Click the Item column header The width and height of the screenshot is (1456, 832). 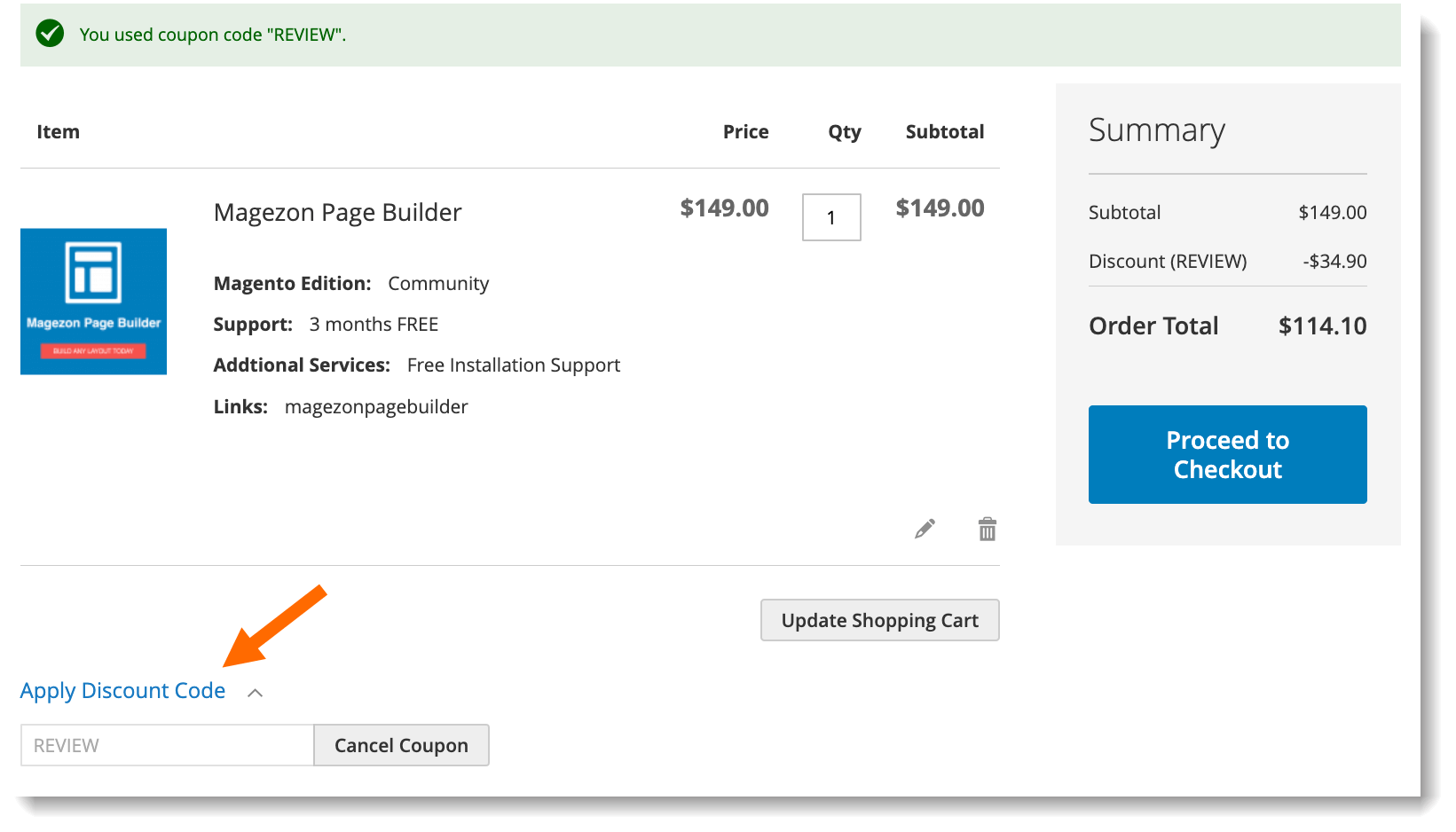58,131
